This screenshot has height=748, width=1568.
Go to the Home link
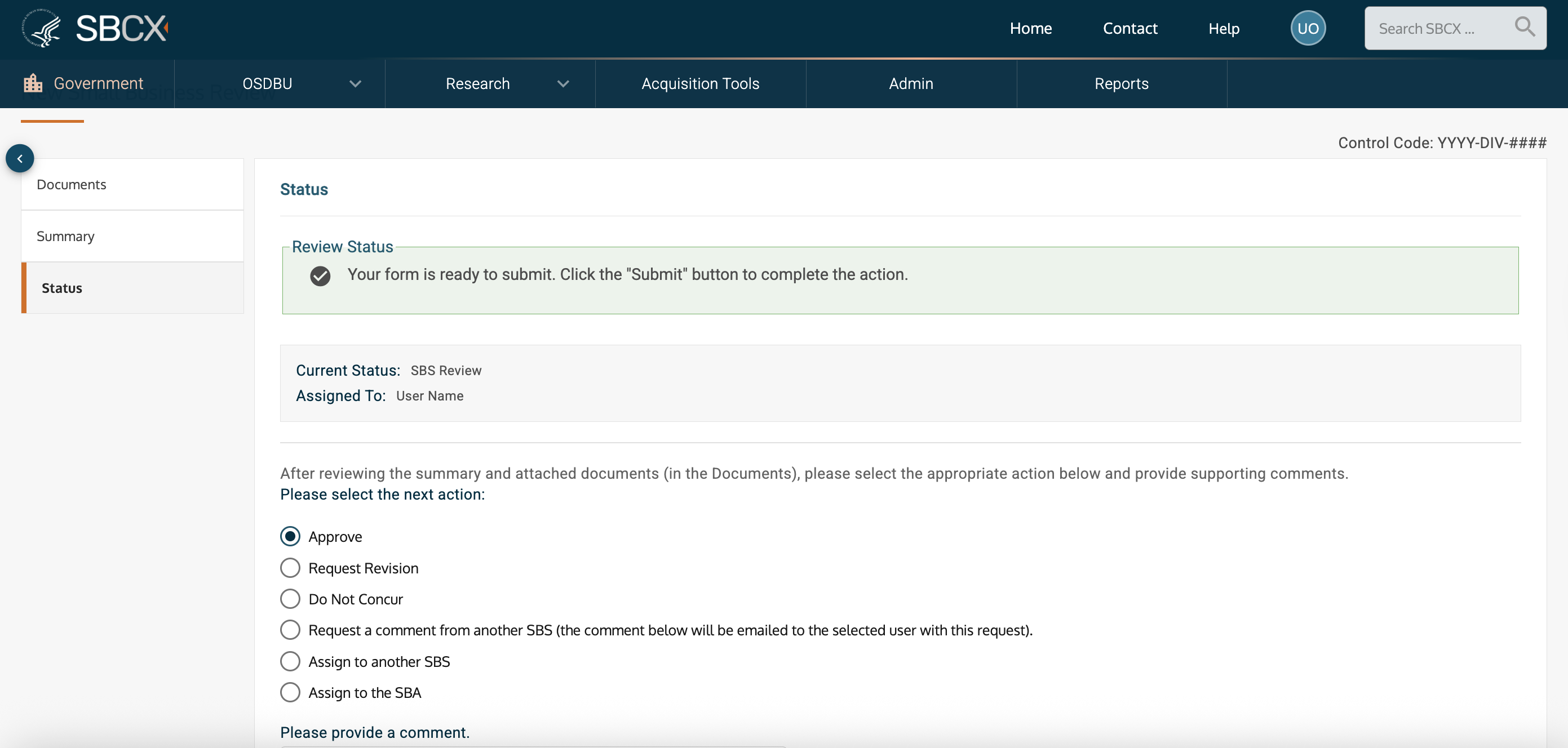point(1030,28)
